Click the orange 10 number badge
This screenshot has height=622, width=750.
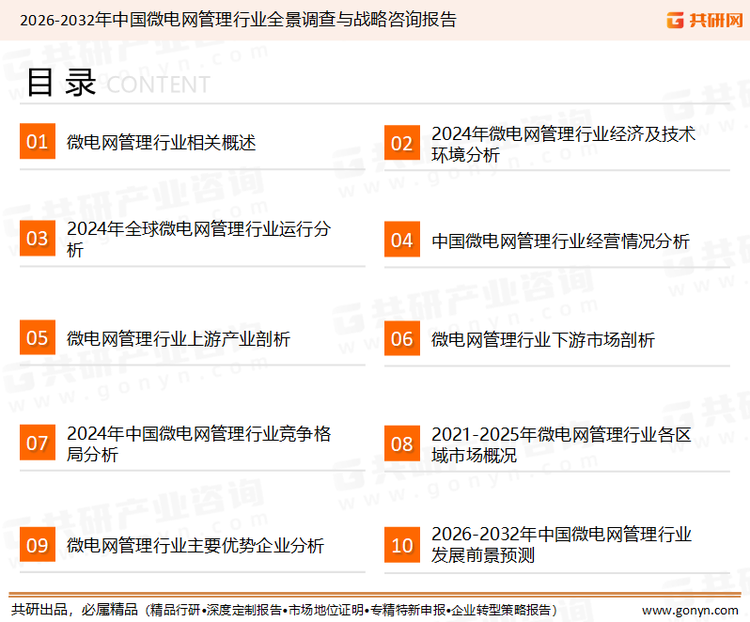[x=402, y=545]
